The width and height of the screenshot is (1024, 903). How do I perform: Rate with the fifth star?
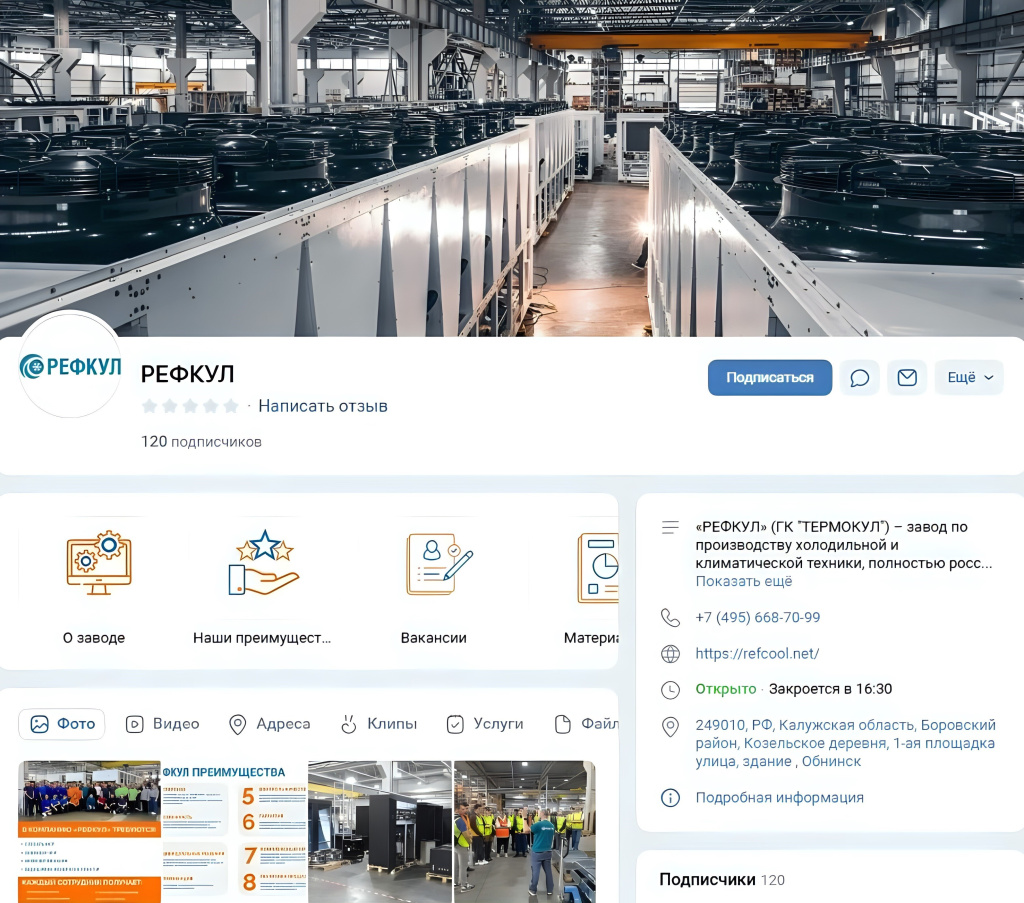click(x=231, y=406)
